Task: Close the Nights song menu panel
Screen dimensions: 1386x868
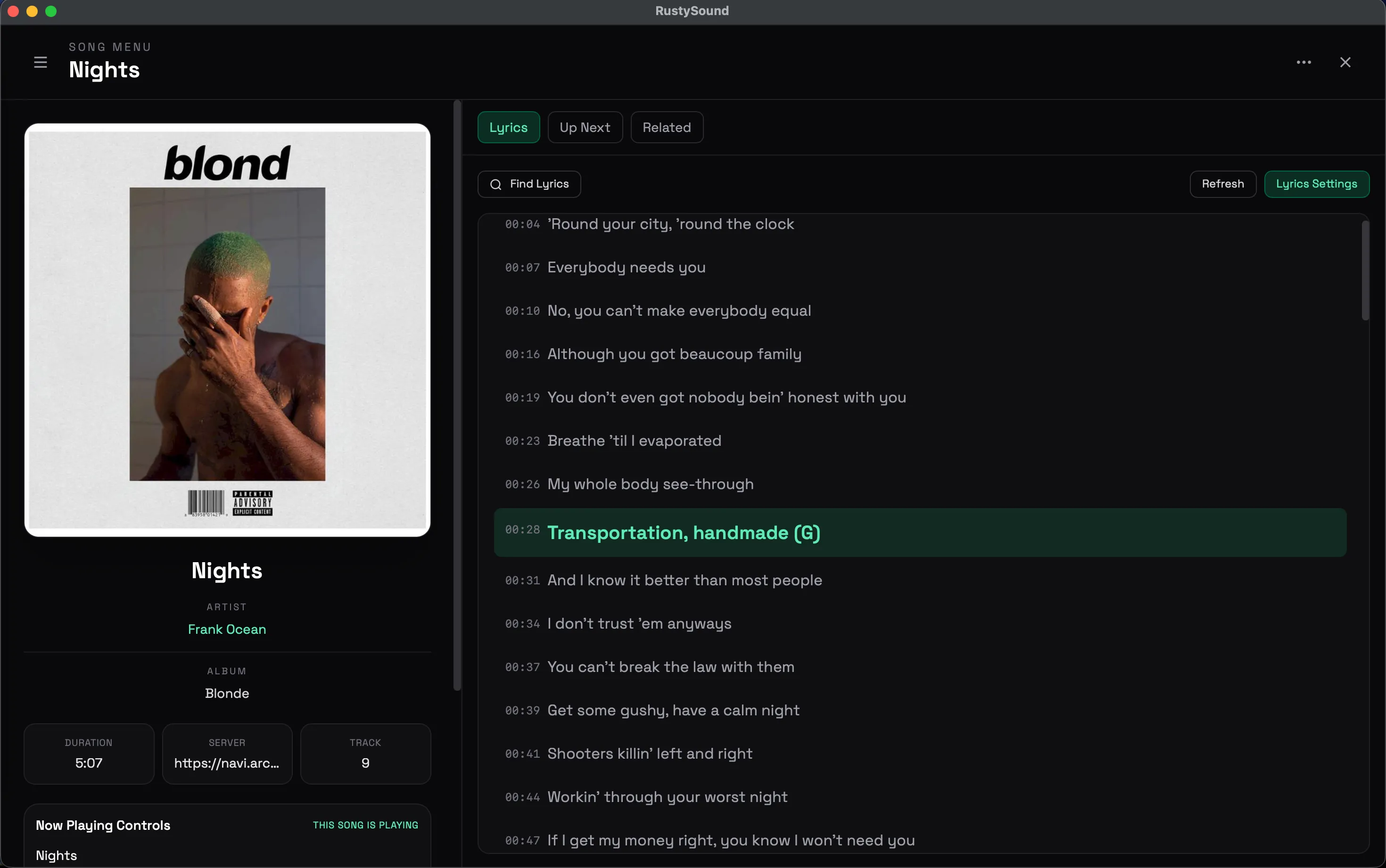Action: [x=1345, y=62]
